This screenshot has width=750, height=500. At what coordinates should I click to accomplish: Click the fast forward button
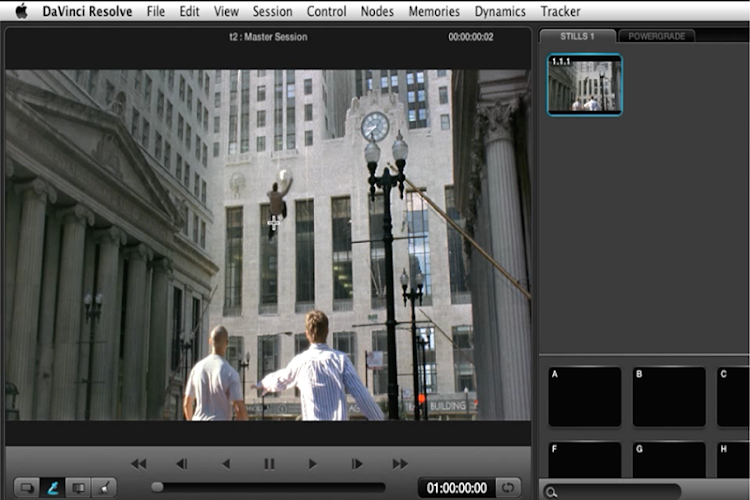coord(400,463)
